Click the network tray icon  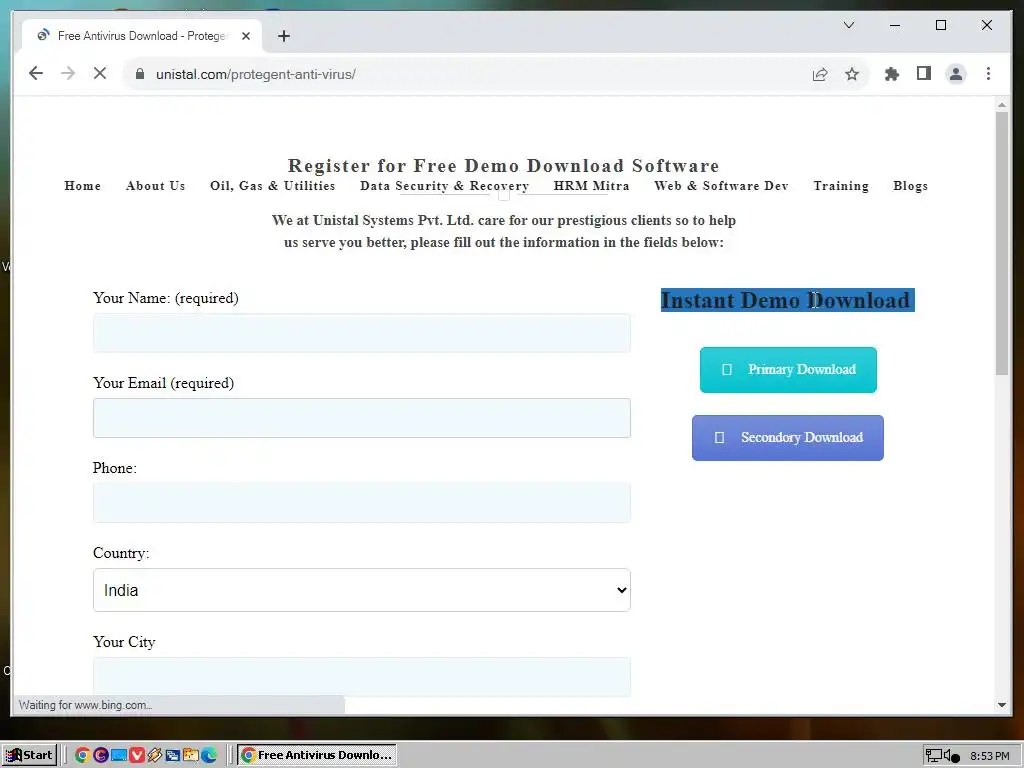point(934,756)
